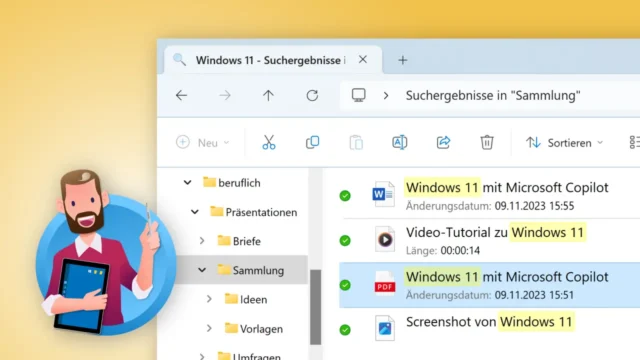This screenshot has height=360, width=640.
Task: Click sync status check of Video-Tutorial
Action: (x=345, y=240)
